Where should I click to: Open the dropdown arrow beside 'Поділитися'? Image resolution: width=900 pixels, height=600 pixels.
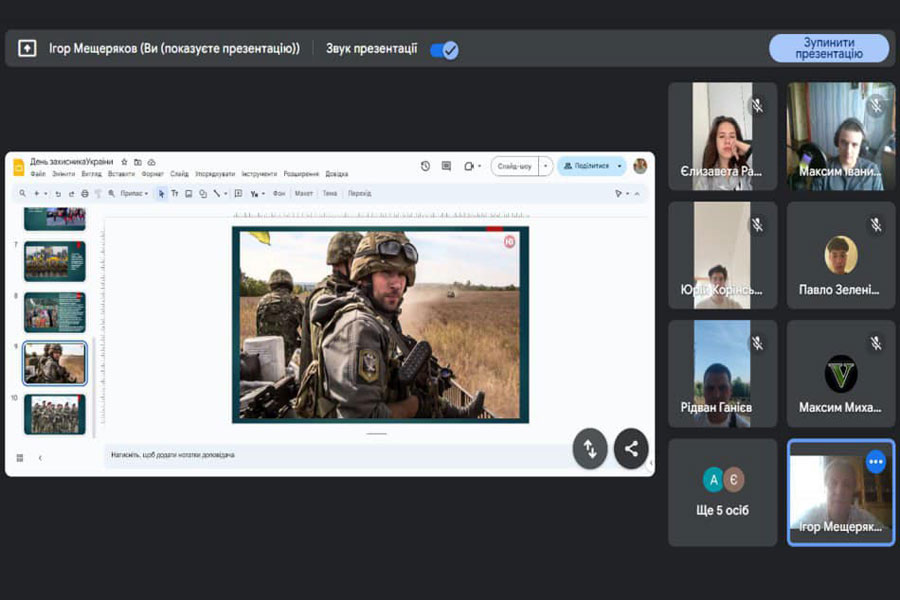pyautogui.click(x=620, y=166)
